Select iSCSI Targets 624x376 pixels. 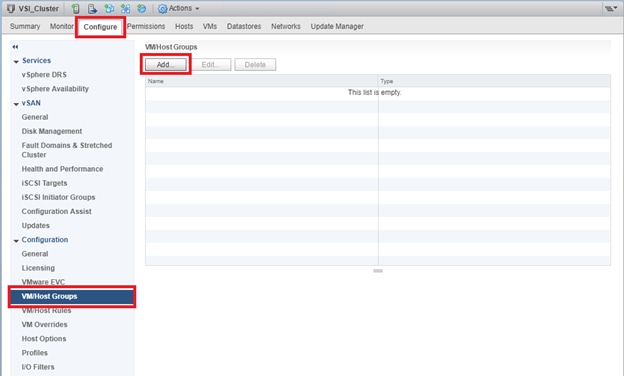[x=45, y=183]
